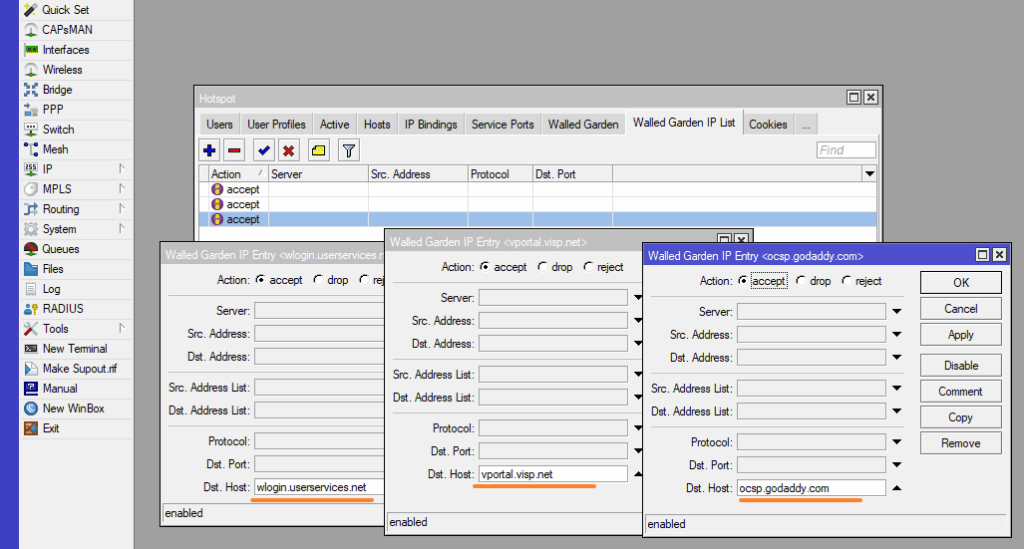Open RADIUS in the left menu
Viewport: 1024px width, 549px height.
(63, 309)
